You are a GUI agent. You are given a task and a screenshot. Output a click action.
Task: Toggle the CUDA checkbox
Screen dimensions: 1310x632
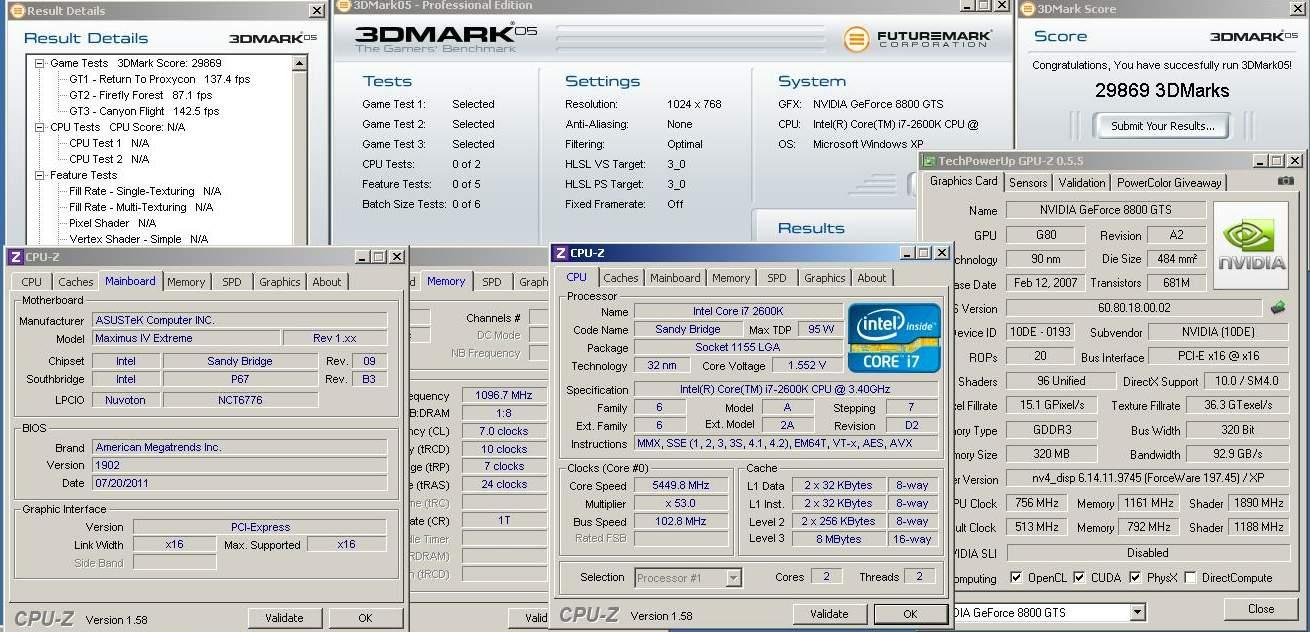(1079, 578)
